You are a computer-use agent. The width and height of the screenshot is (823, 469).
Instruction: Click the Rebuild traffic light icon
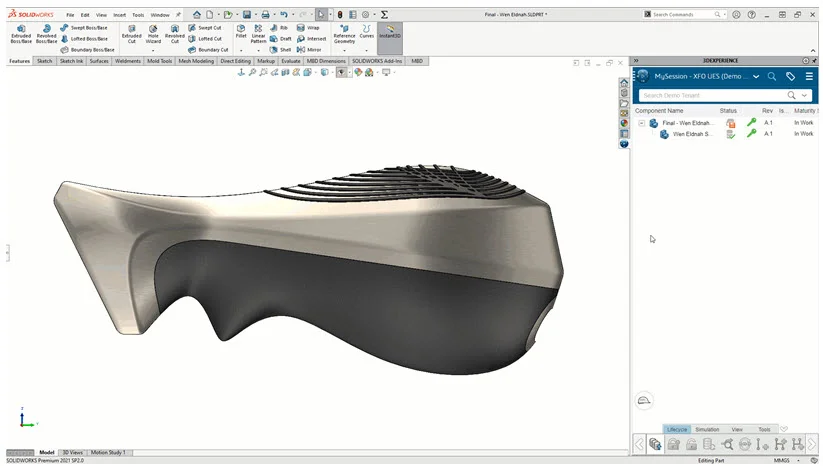[x=340, y=14]
